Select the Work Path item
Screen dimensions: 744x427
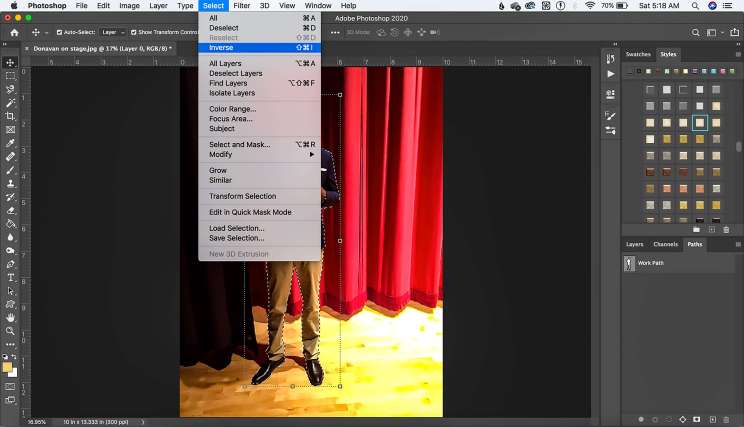coord(650,263)
